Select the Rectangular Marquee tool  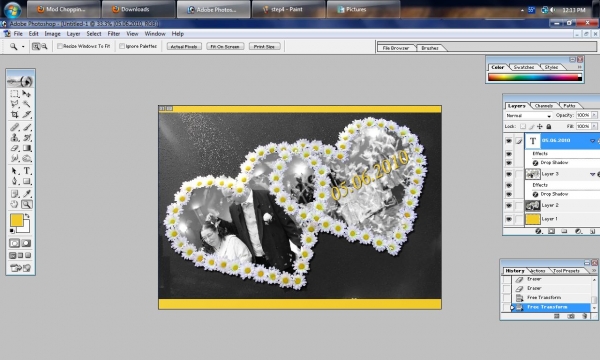click(15, 94)
